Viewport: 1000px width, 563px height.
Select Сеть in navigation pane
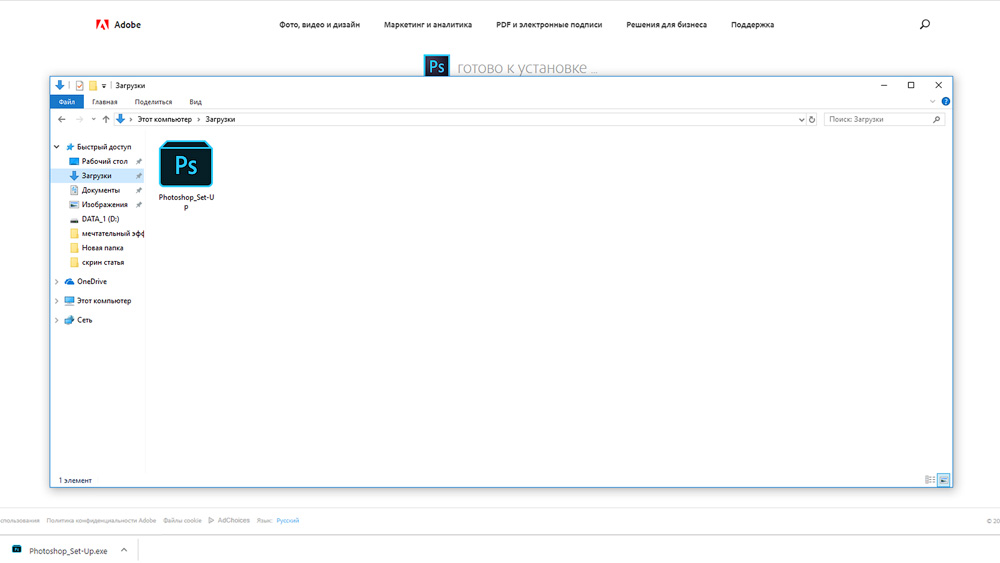(x=84, y=320)
